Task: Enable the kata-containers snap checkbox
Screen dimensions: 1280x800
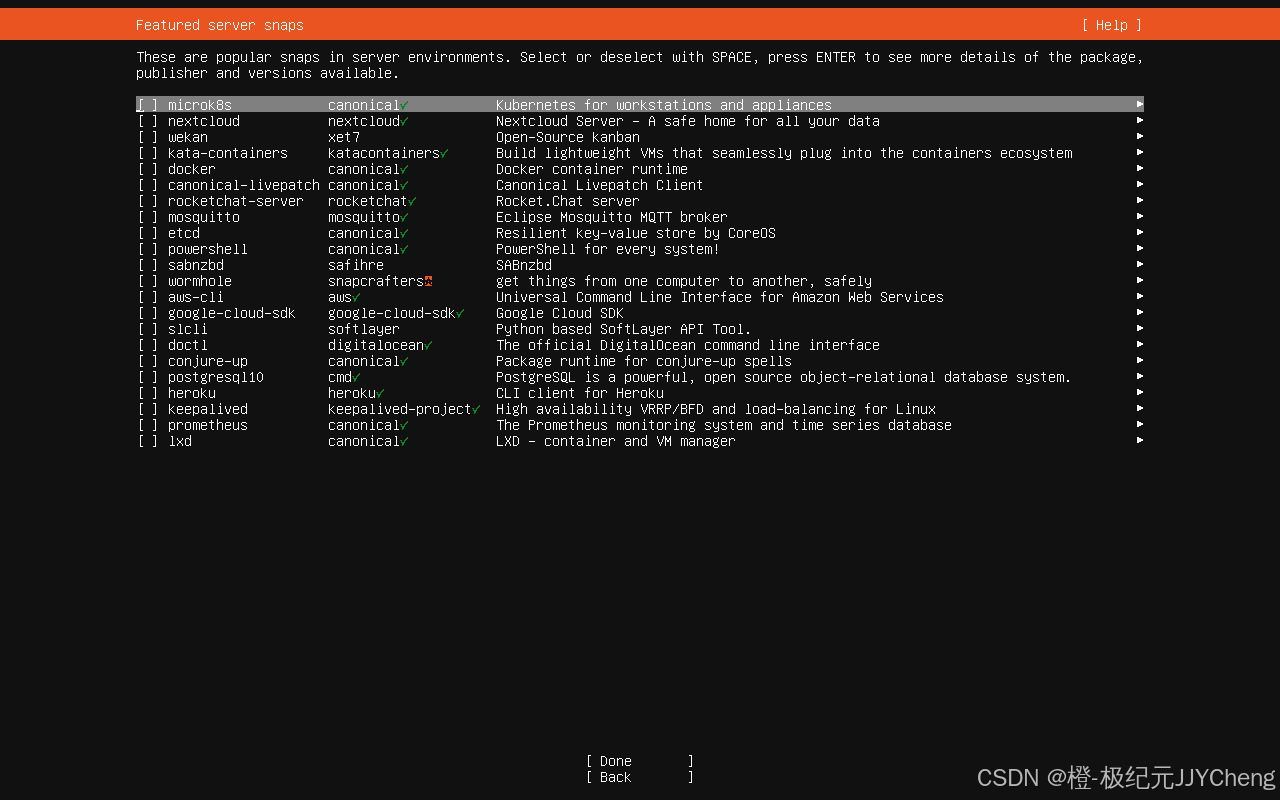Action: tap(148, 153)
